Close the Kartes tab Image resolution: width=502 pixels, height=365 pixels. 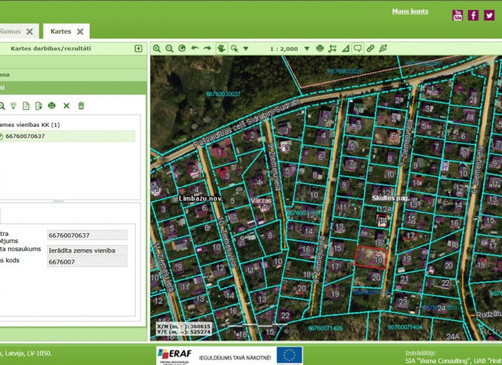tap(80, 32)
